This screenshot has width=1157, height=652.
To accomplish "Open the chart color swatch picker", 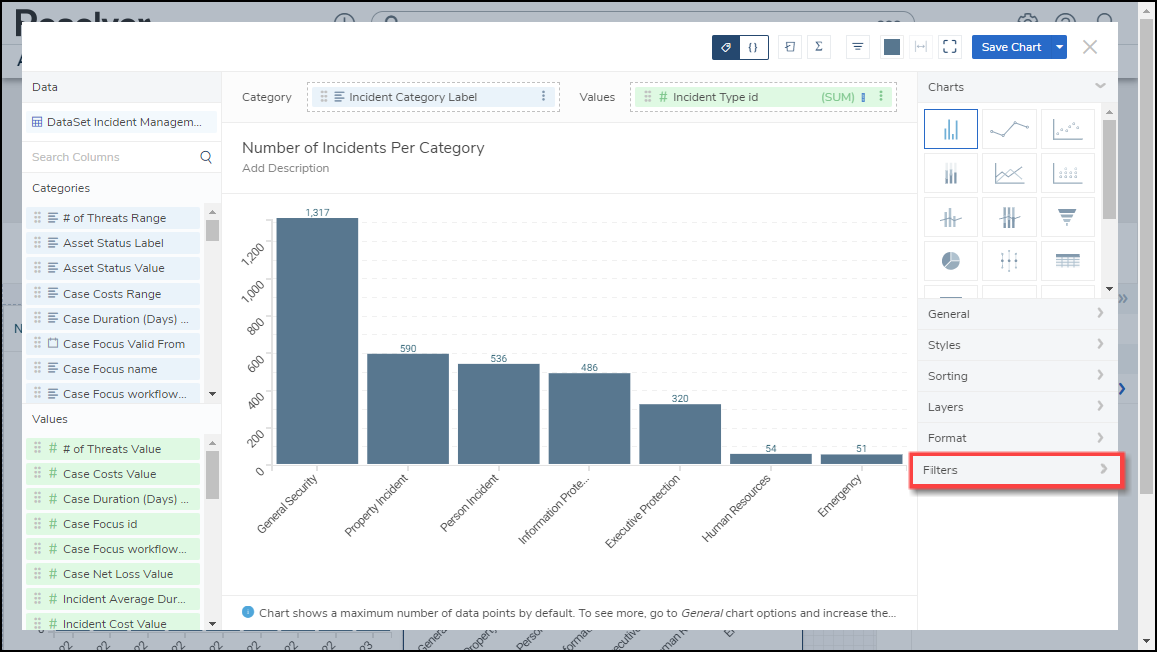I will click(x=892, y=47).
